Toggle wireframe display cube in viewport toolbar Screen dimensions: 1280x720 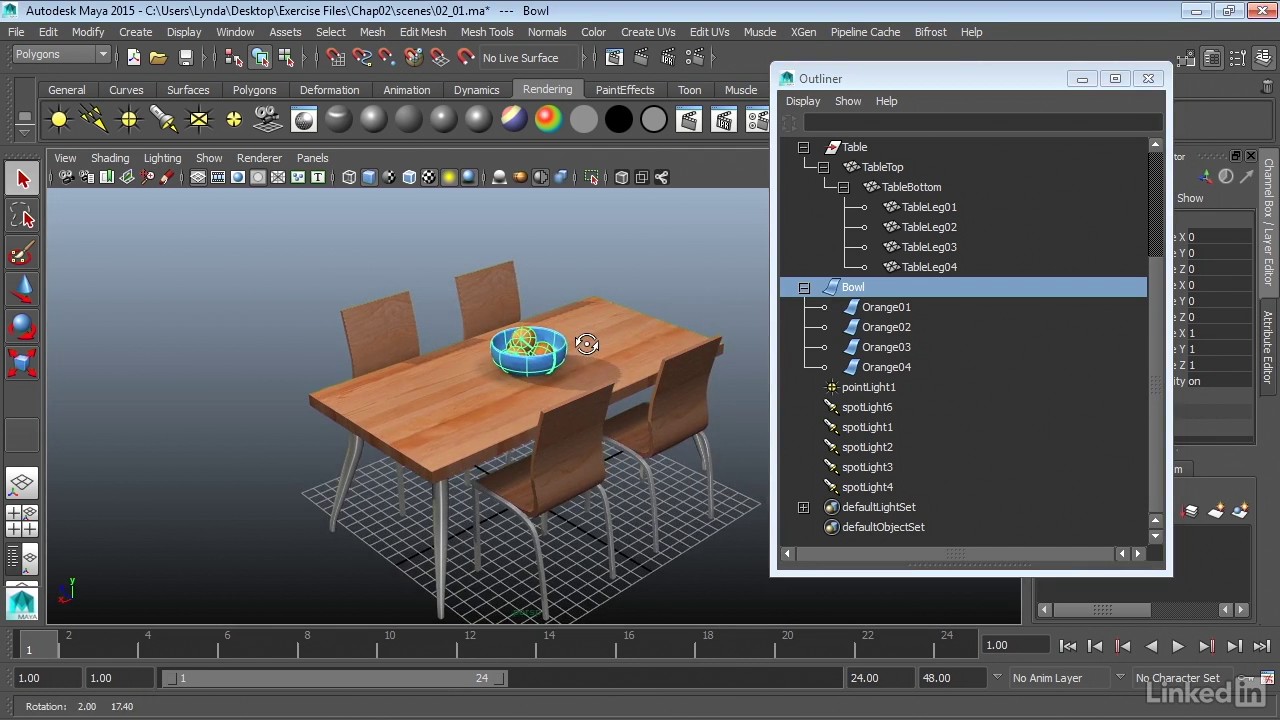pos(349,178)
